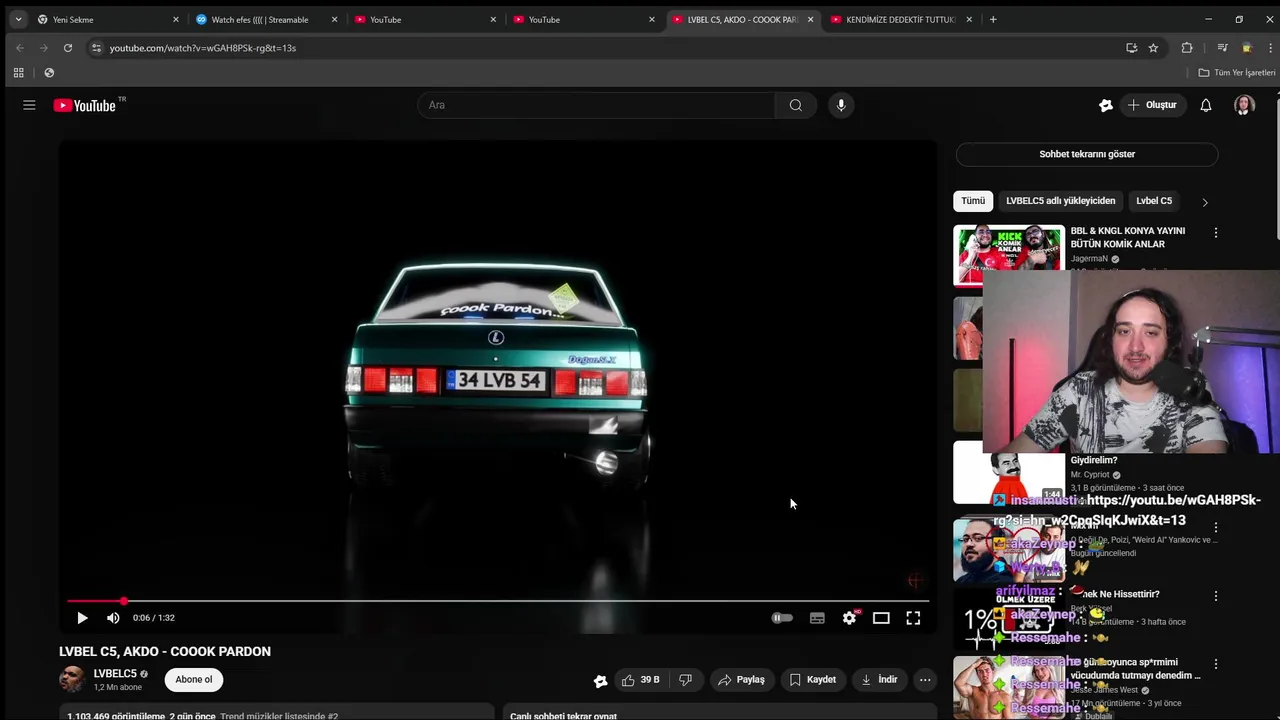Seek in the video progress bar
Image resolution: width=1280 pixels, height=720 pixels.
point(497,601)
